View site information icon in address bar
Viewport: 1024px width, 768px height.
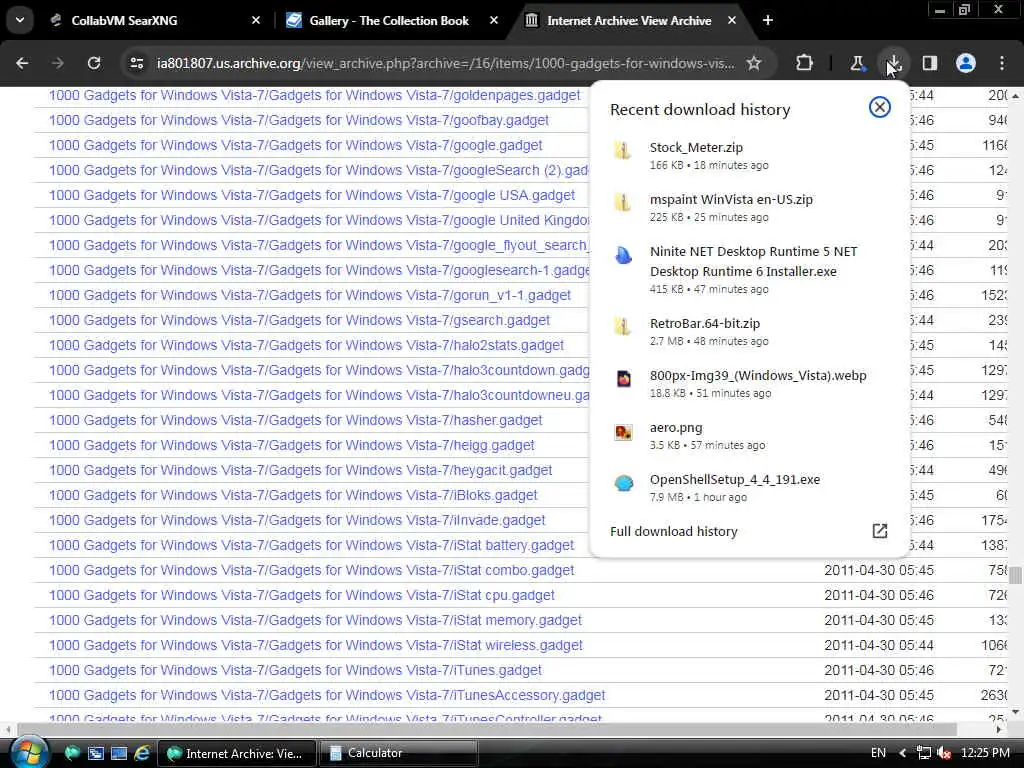[x=137, y=63]
